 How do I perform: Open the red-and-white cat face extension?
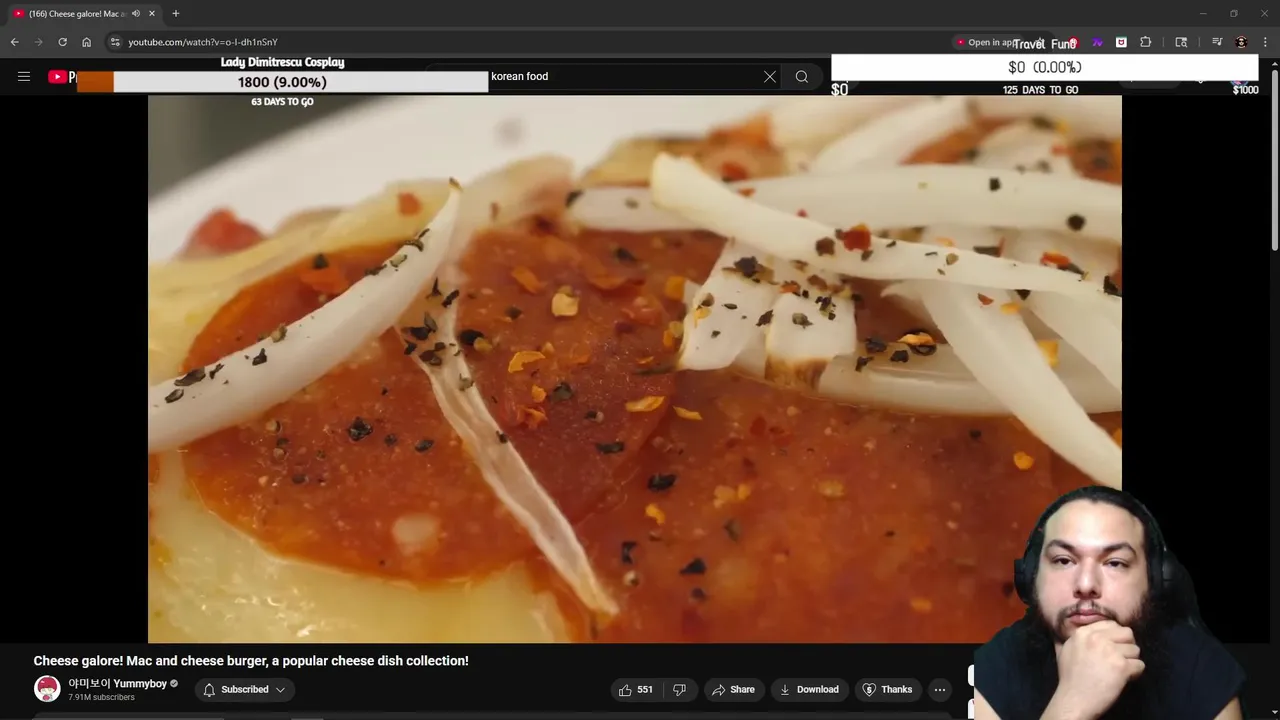tap(1121, 42)
